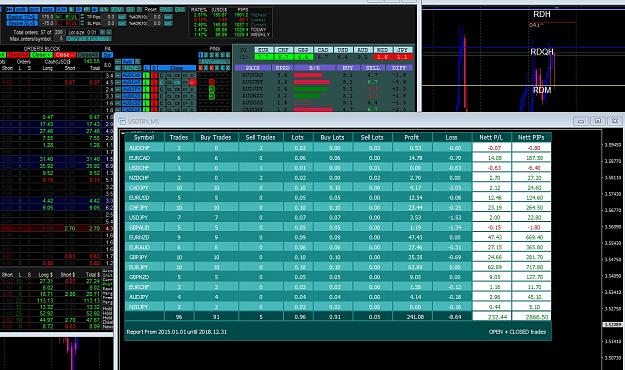Image resolution: width=625 pixels, height=370 pixels.
Task: Click the blue AUDCAD symbol button in dashboard
Action: (x=132, y=75)
